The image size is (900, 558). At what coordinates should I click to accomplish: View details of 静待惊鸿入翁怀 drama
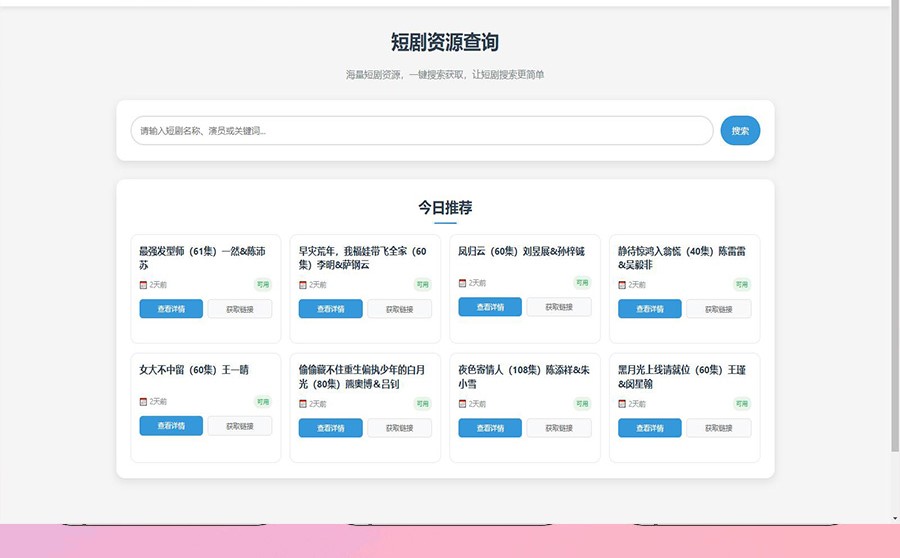(649, 309)
